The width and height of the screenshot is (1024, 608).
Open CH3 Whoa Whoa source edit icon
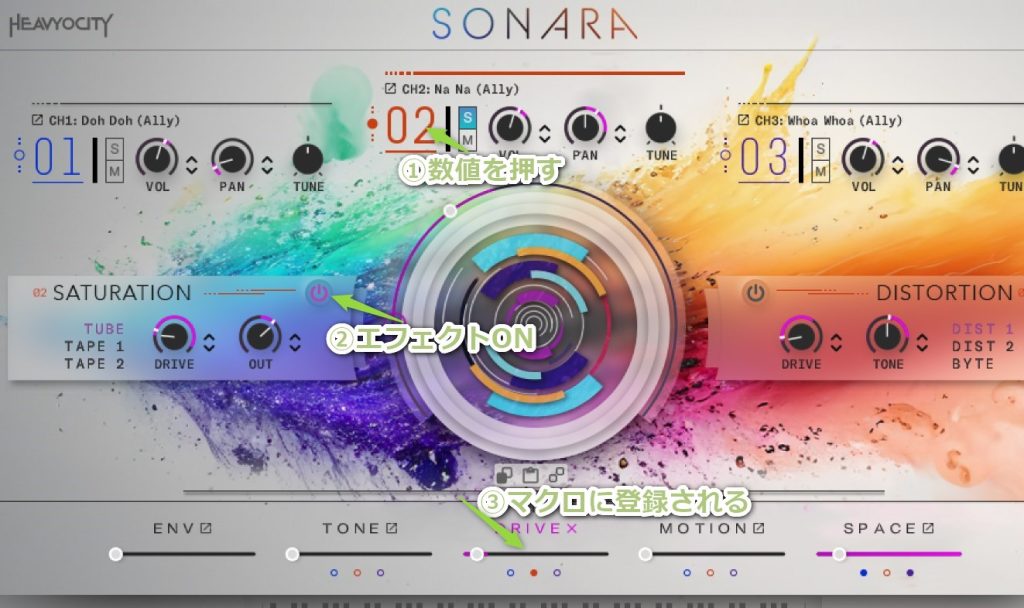(743, 121)
